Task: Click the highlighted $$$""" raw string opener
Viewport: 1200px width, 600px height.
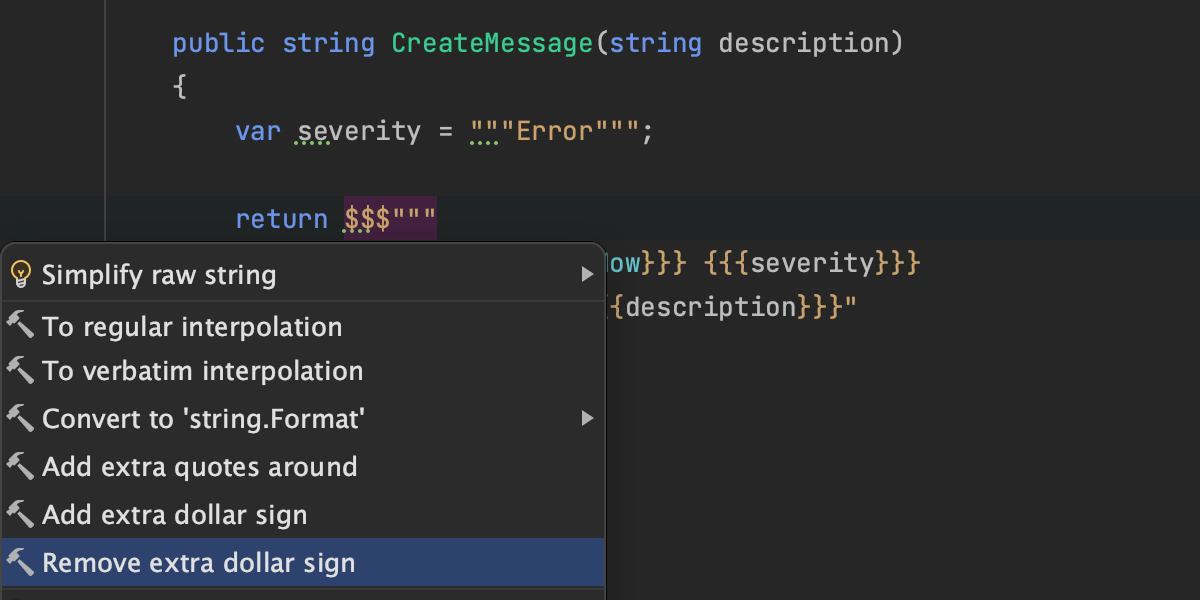Action: point(390,219)
